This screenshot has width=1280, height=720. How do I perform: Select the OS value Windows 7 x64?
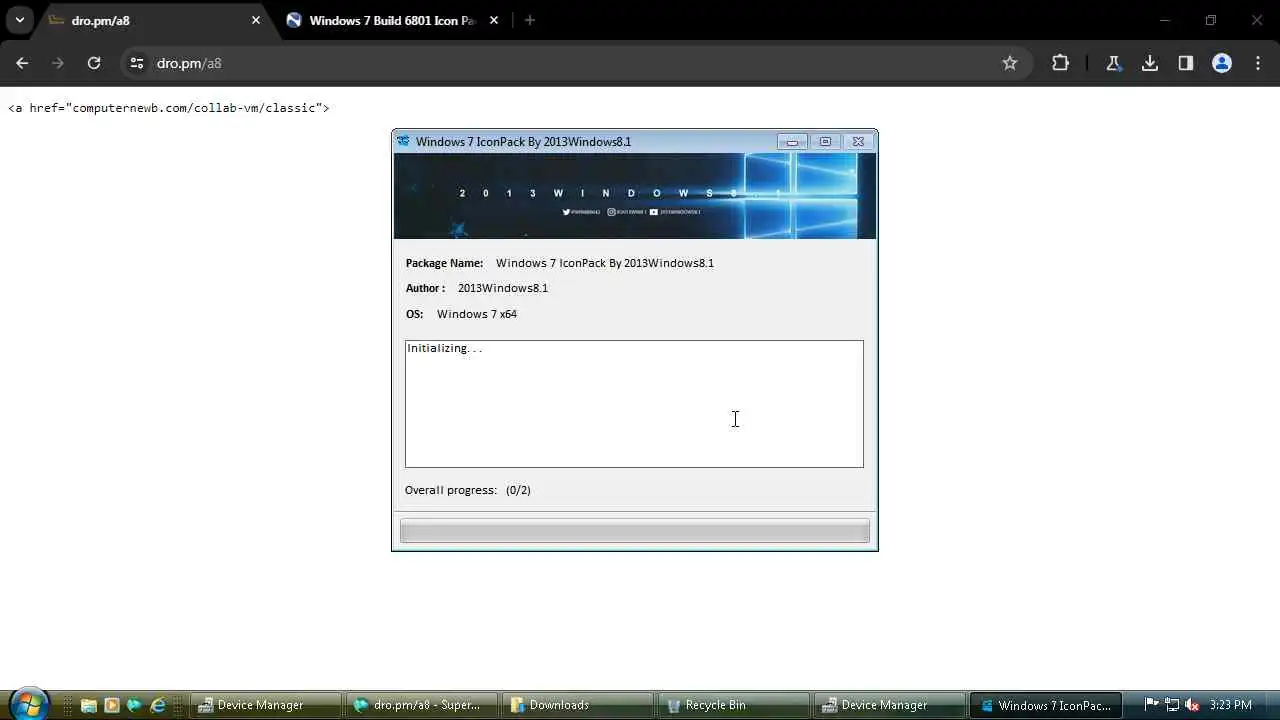pos(477,314)
